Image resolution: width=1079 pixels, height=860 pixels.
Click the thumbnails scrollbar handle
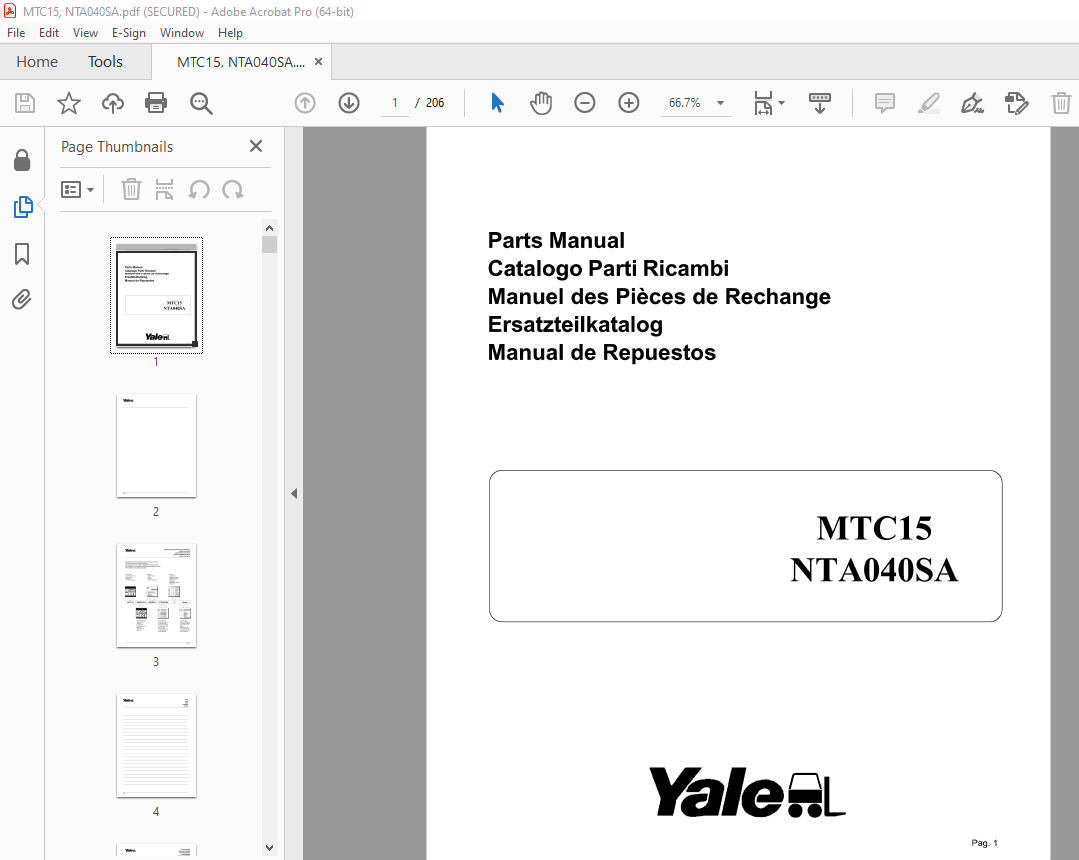coord(270,245)
